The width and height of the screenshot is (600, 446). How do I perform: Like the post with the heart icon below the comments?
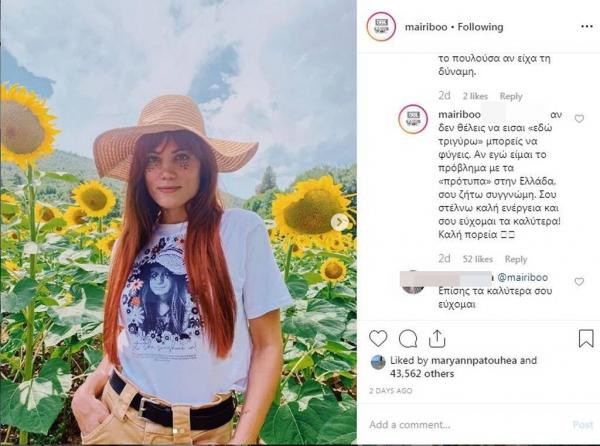(378, 339)
